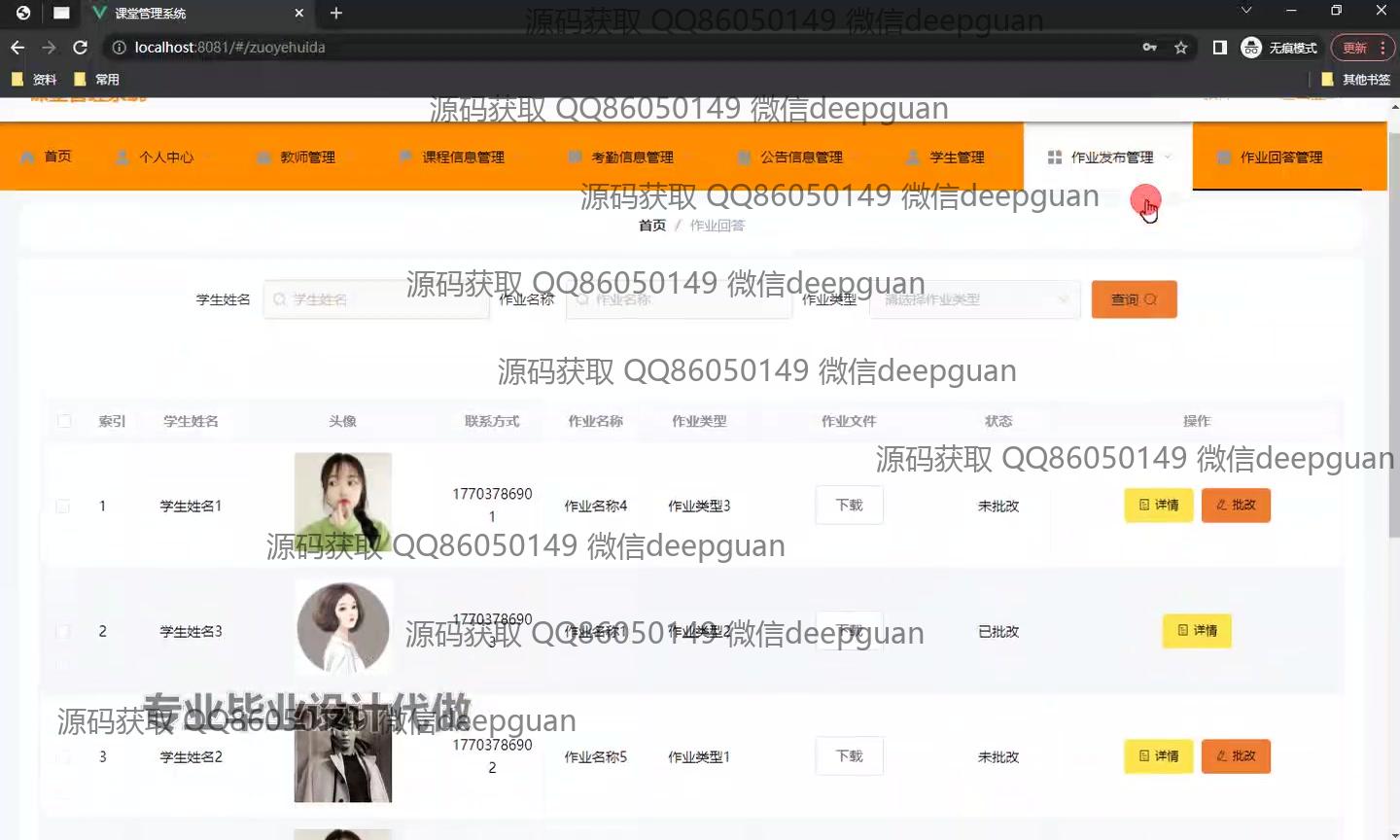Click the browser reload icon
Viewport: 1400px width, 840px height.
point(80,48)
